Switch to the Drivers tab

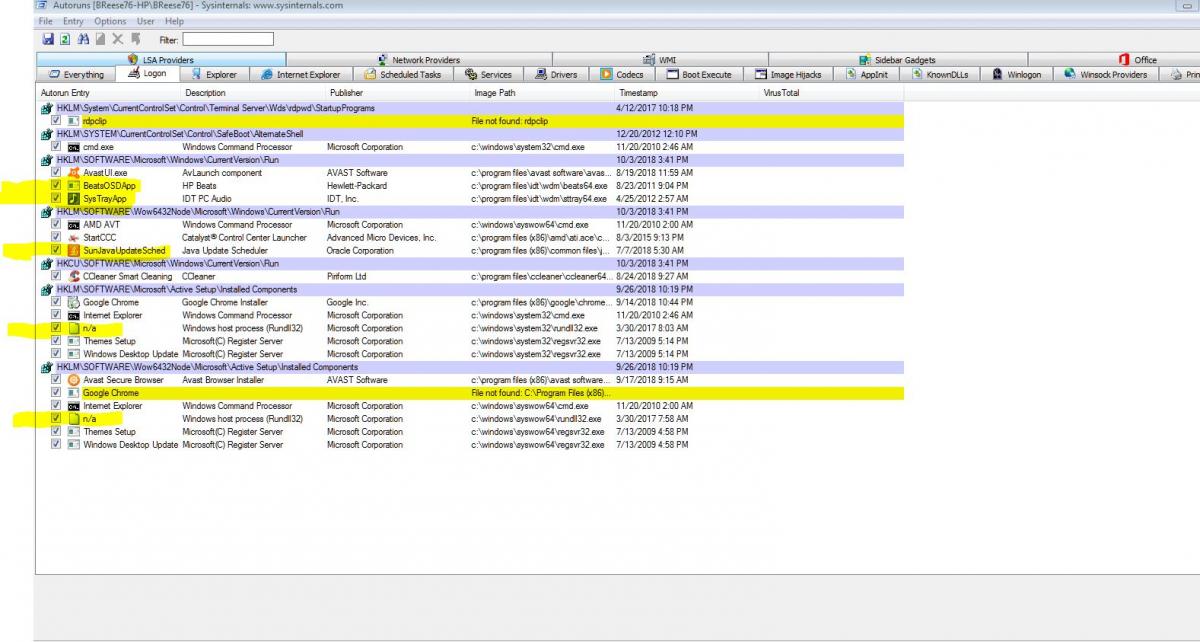(x=556, y=75)
